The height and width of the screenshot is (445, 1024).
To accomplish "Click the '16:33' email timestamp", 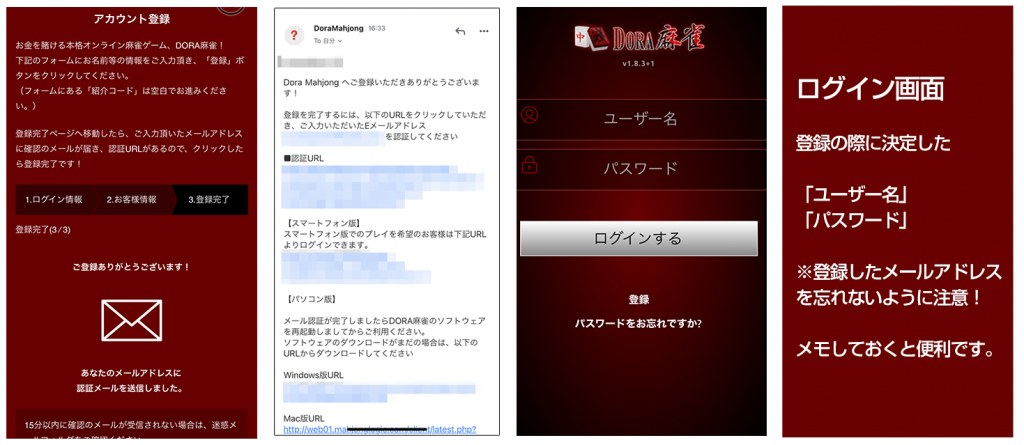I will (377, 29).
